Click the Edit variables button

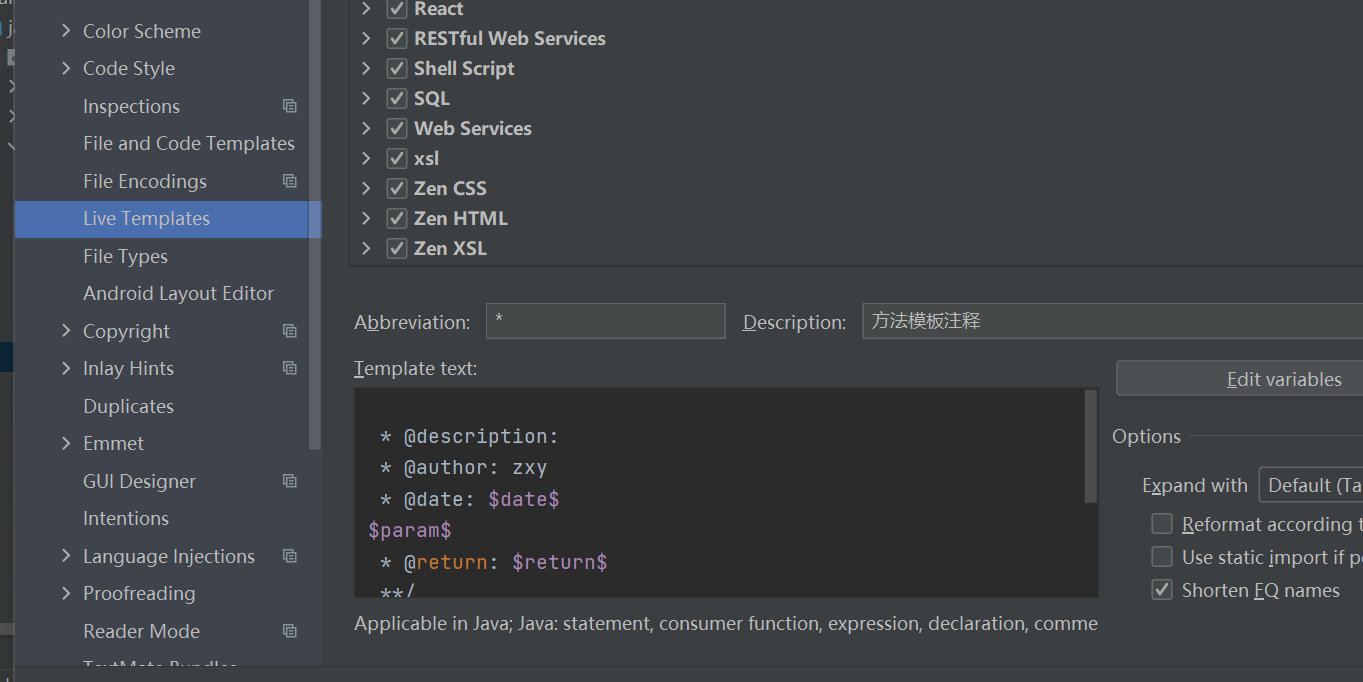(x=1284, y=379)
